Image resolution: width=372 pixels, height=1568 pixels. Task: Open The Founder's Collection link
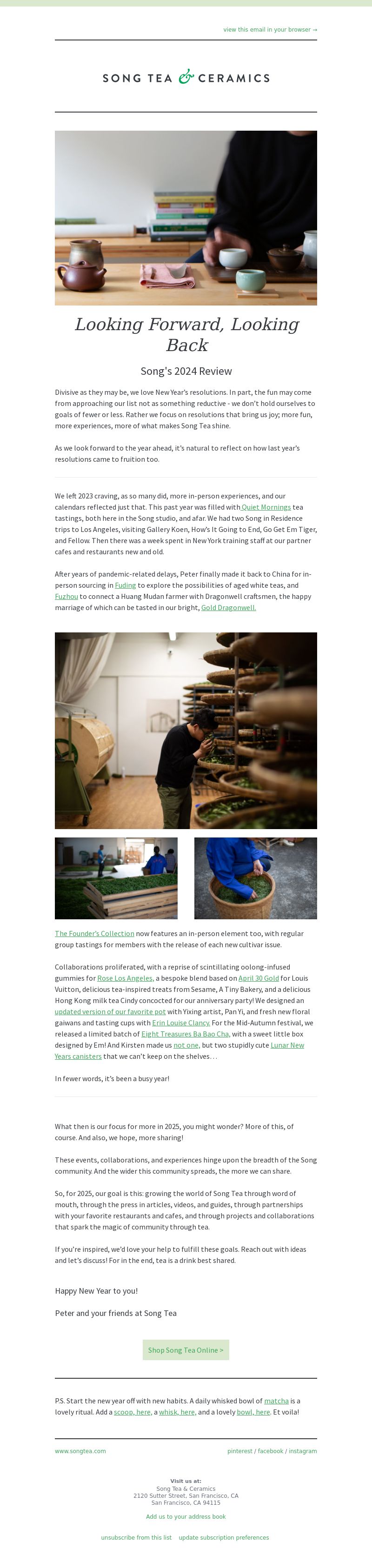coord(94,934)
